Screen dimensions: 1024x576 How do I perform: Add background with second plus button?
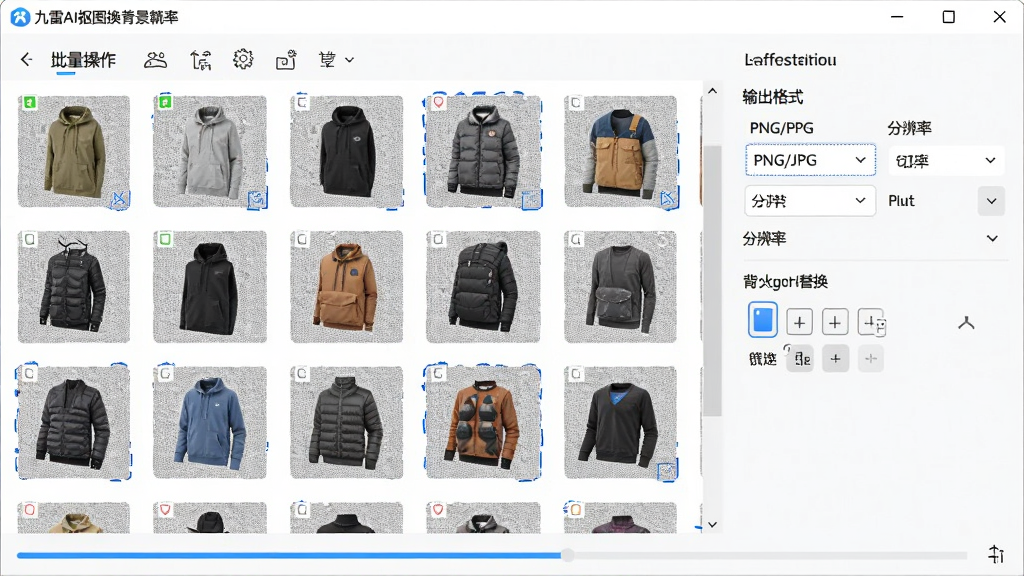[x=835, y=323]
